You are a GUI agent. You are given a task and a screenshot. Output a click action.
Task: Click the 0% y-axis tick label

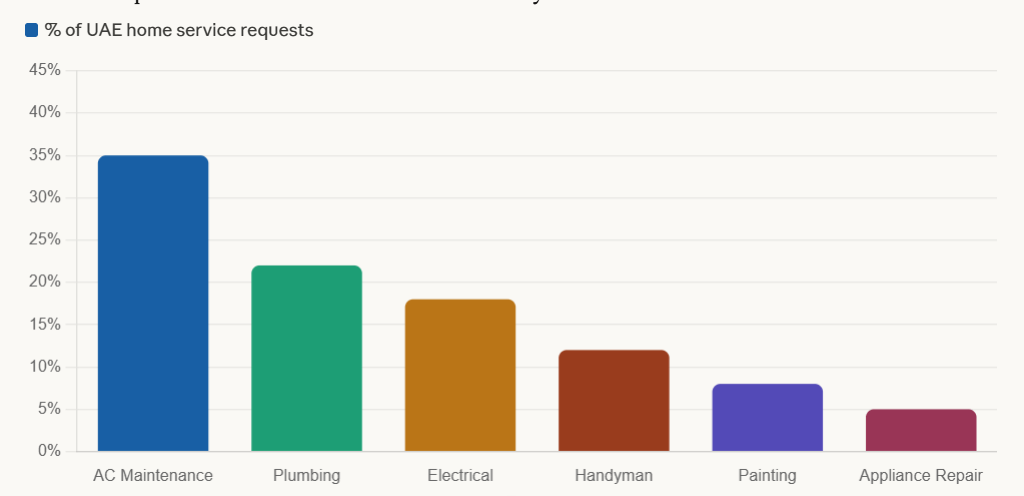49,451
